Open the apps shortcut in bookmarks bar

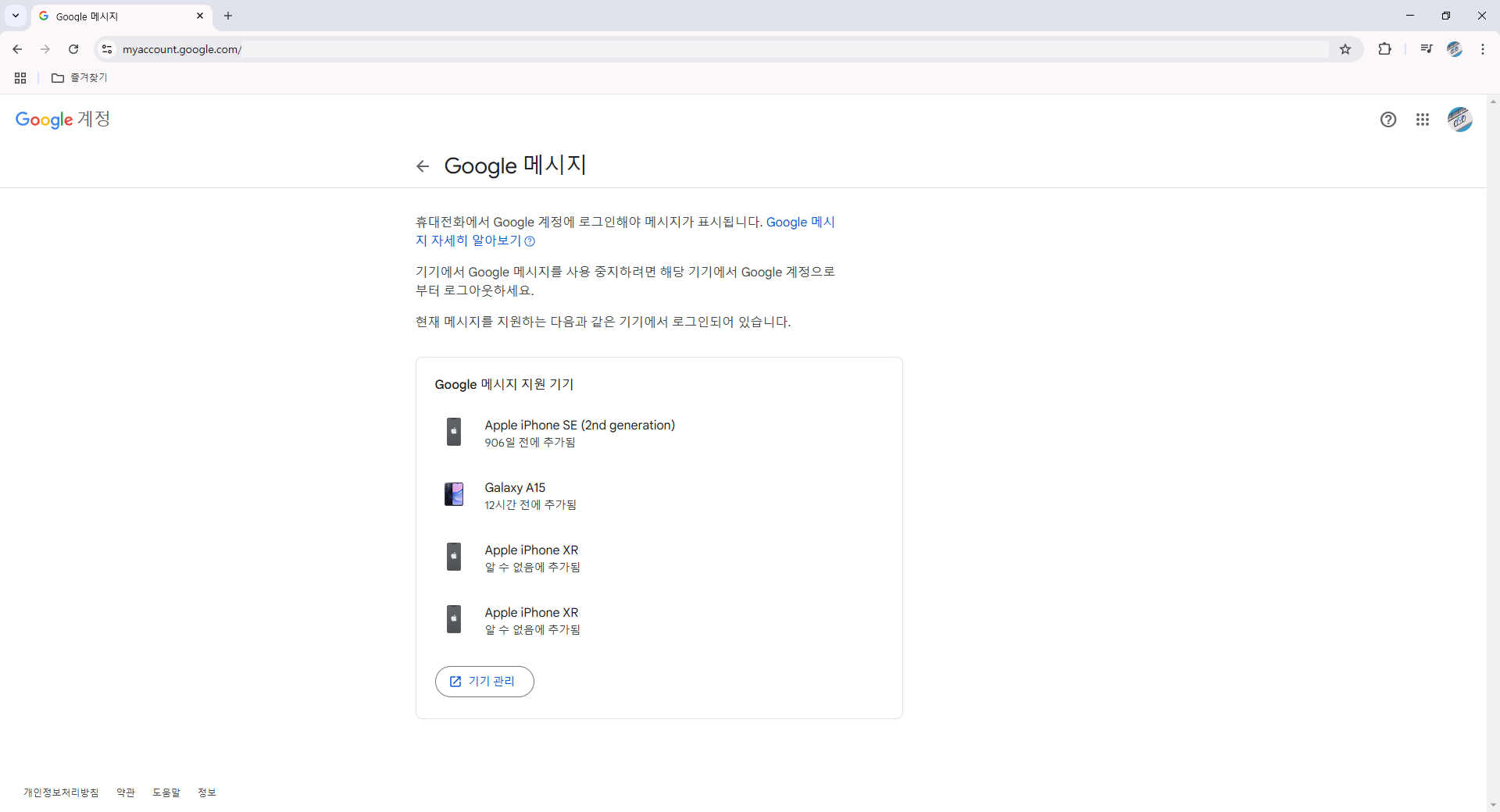pos(20,78)
